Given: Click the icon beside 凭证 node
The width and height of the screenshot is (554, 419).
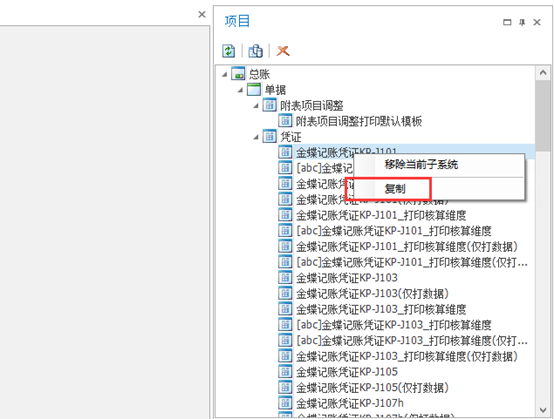Looking at the screenshot, I should (269, 136).
